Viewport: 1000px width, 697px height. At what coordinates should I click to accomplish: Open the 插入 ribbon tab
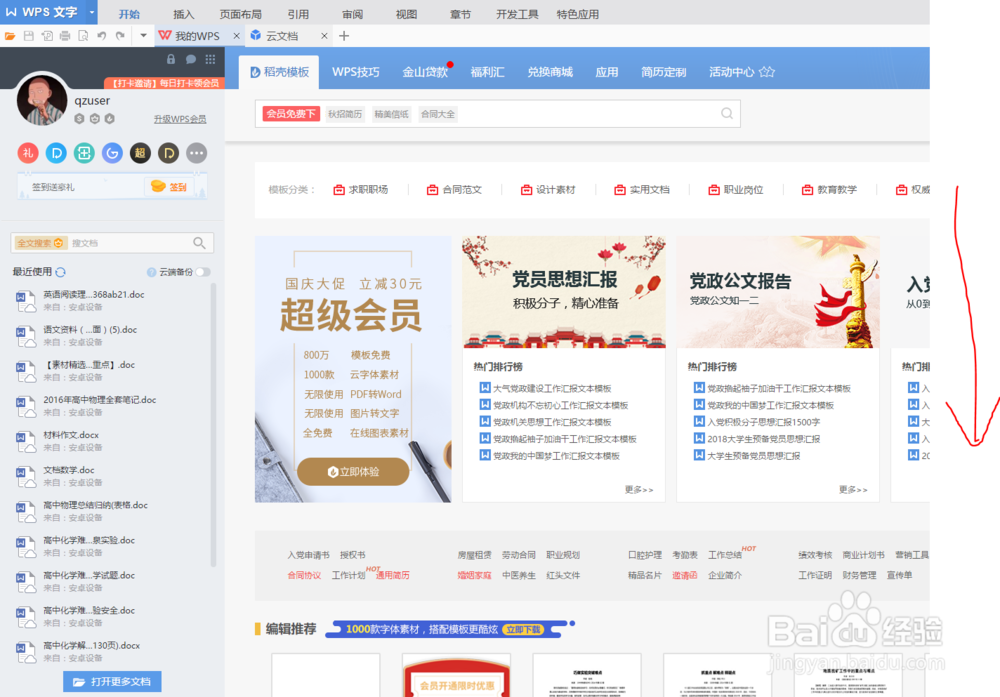click(184, 14)
